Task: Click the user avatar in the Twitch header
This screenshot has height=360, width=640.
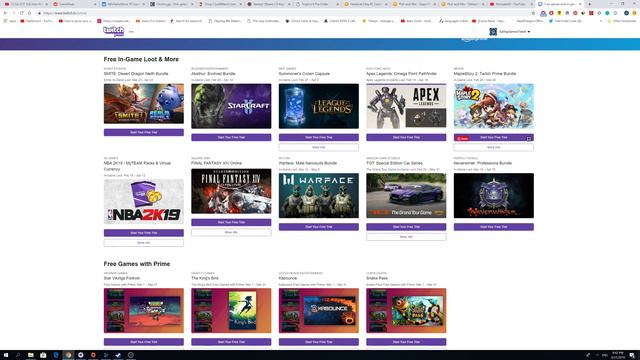Action: pos(493,31)
